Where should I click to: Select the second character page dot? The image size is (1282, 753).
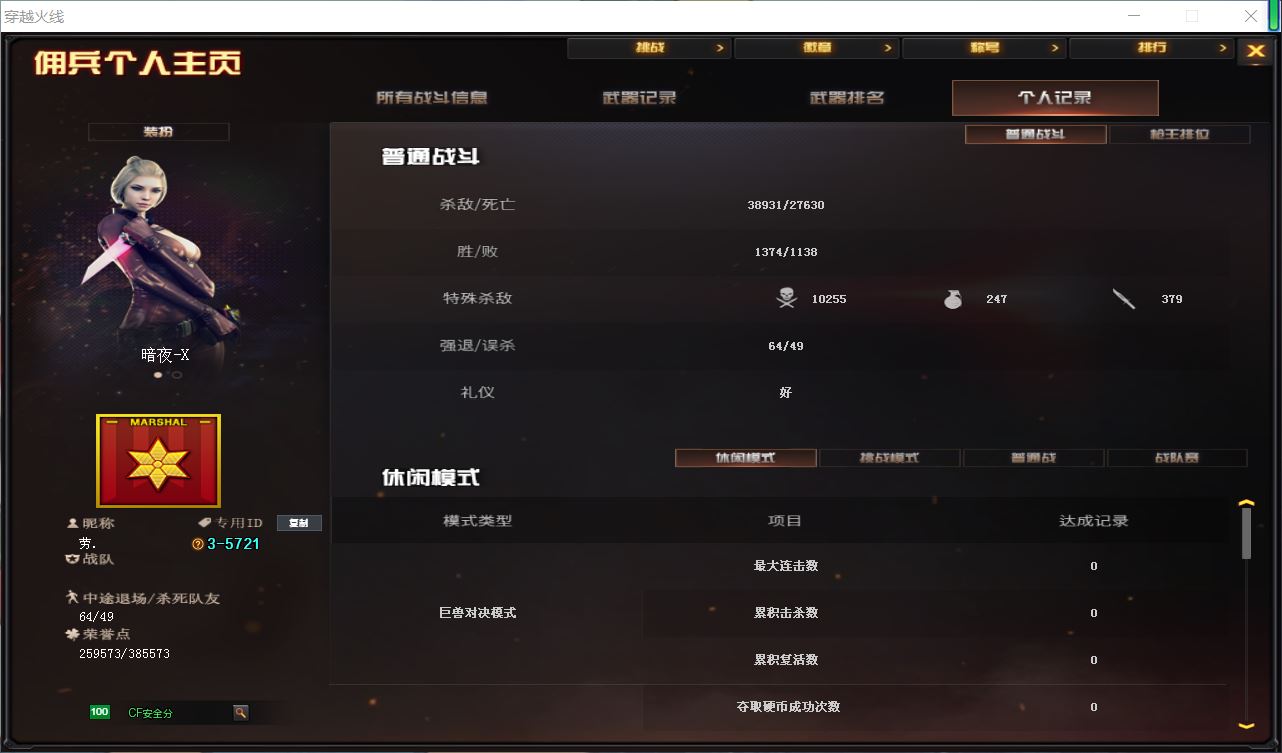177,376
